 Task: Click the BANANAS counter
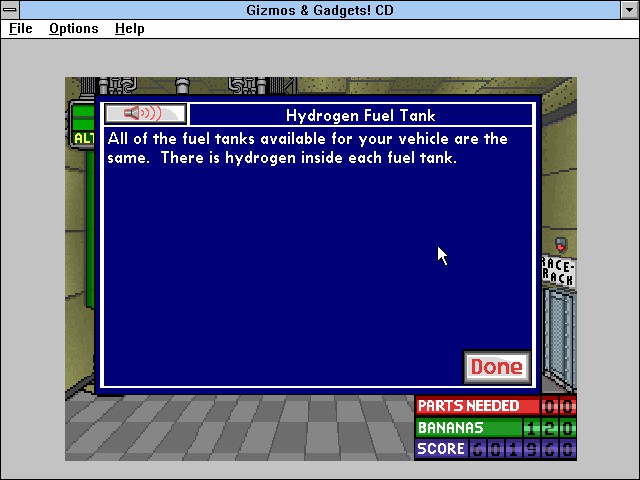coord(496,427)
